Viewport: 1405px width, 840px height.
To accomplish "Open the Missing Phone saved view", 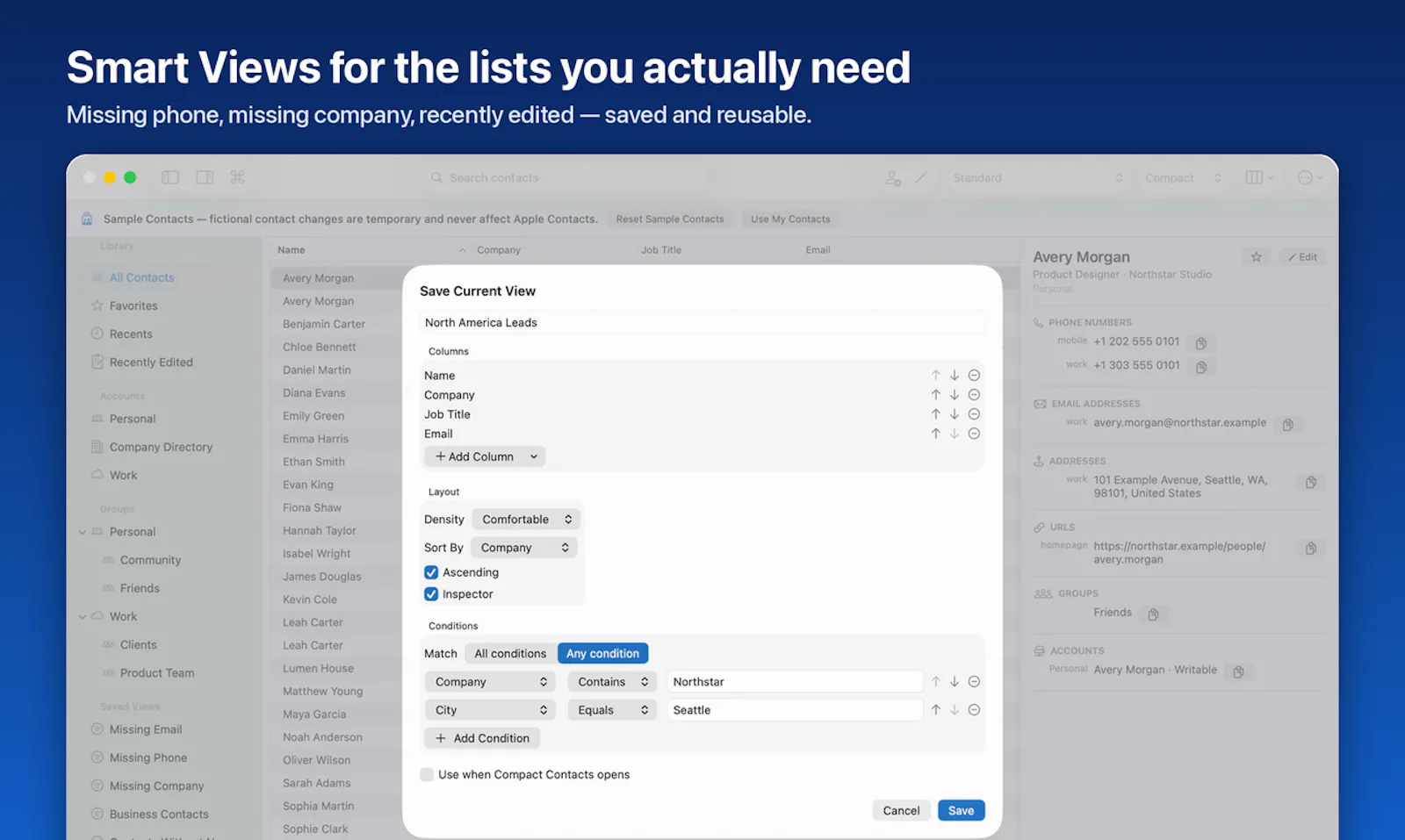I will point(148,757).
